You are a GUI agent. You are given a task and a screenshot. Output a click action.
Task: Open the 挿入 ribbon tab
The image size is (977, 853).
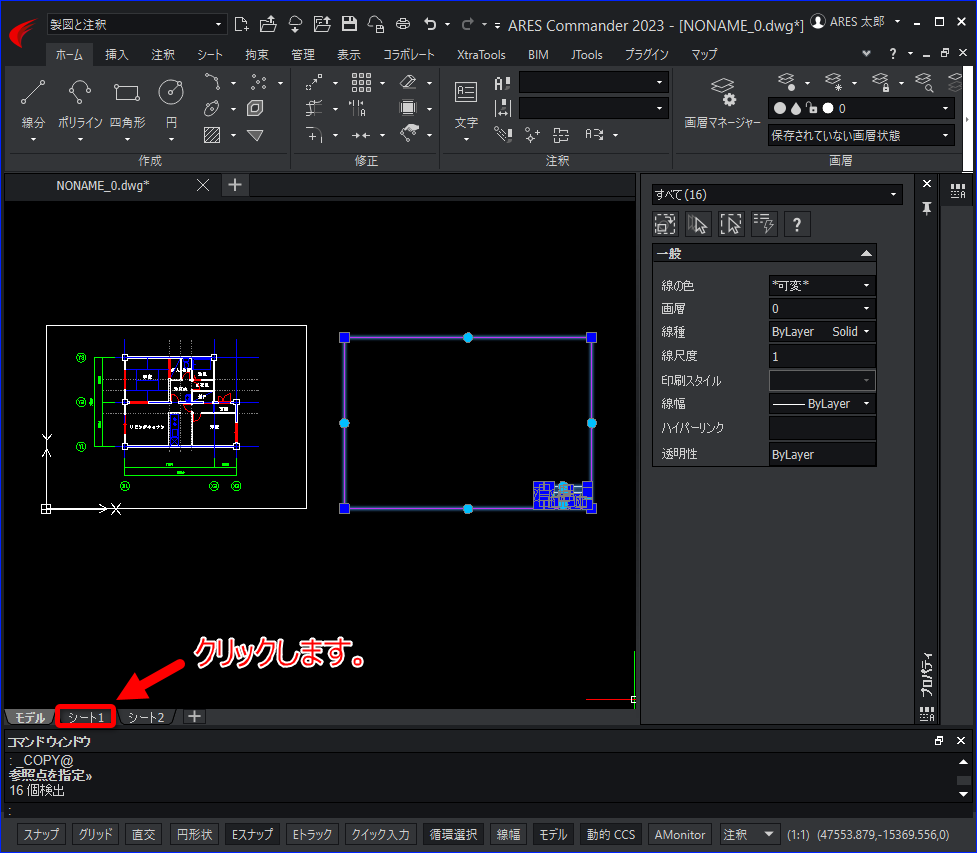pyautogui.click(x=117, y=55)
